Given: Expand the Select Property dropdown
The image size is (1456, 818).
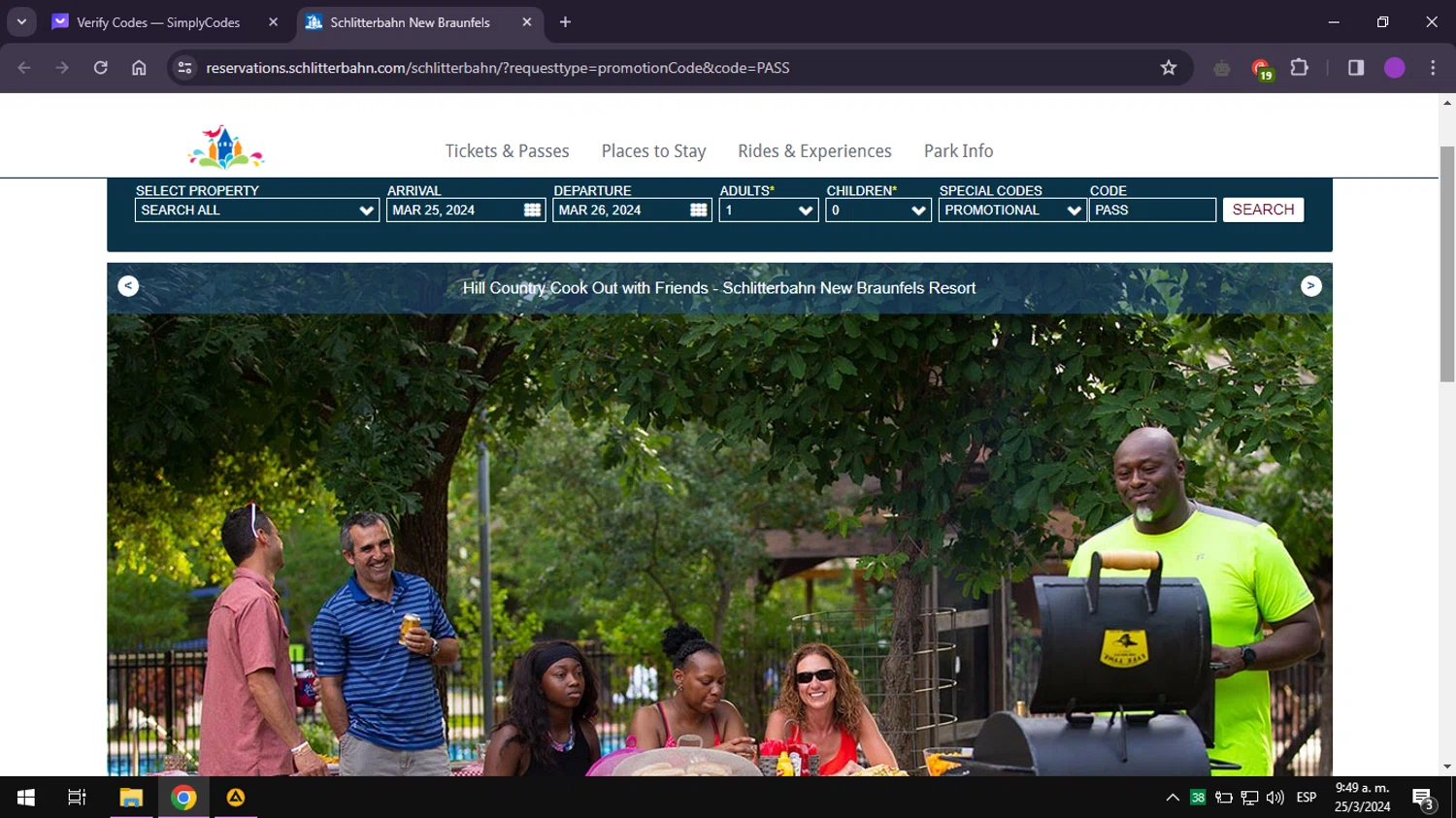Looking at the screenshot, I should tap(257, 210).
